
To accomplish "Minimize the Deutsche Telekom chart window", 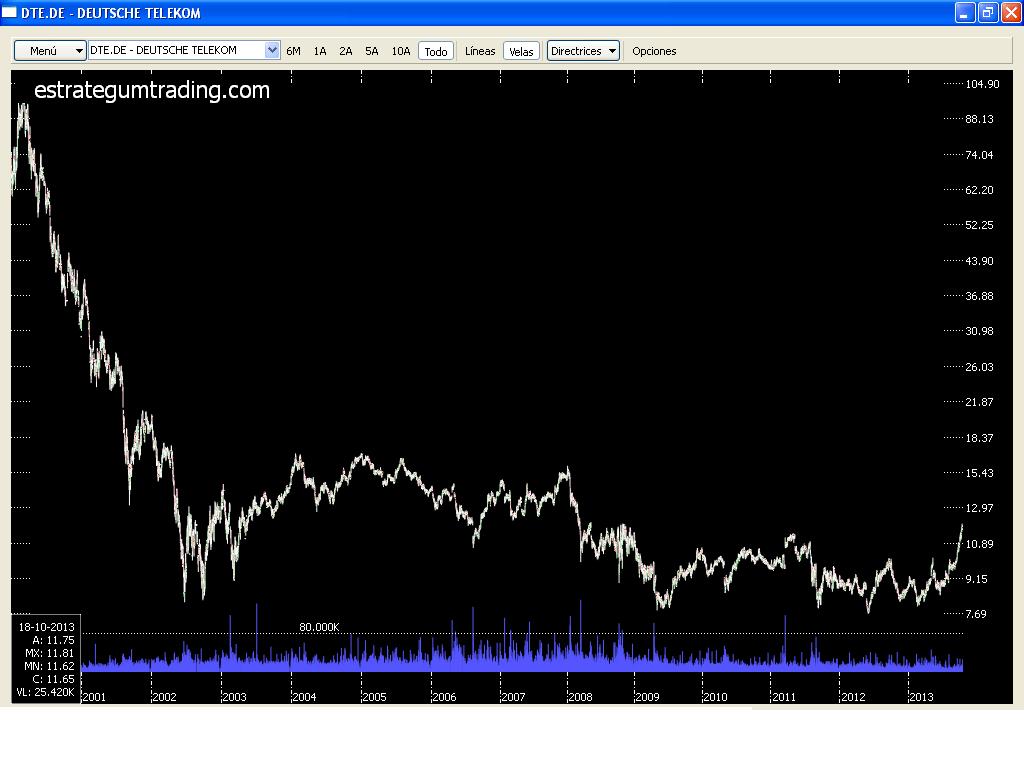I will 965,12.
